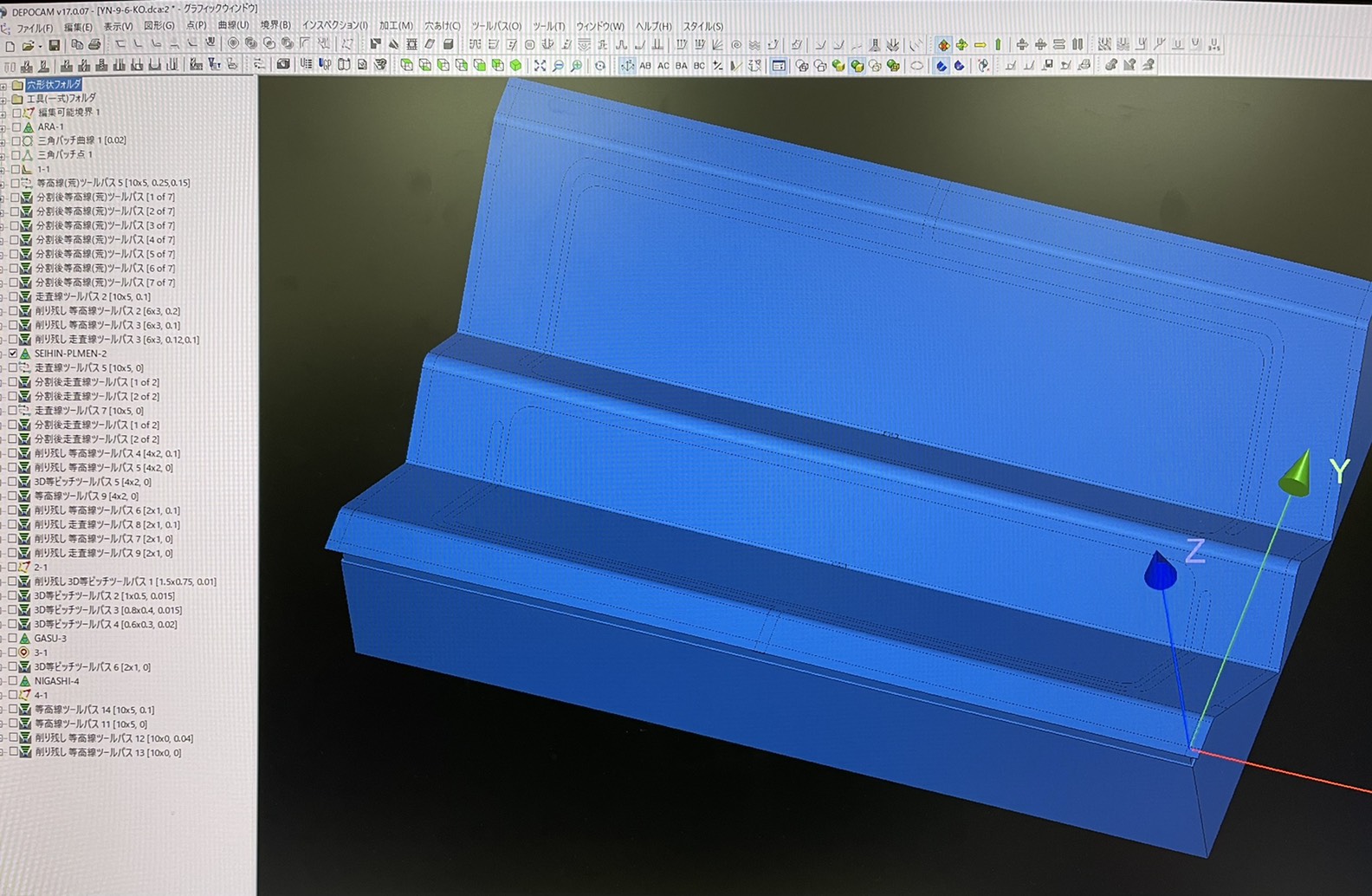Click the yellow horizontal arrow icon
This screenshot has height=896, width=1372.
pyautogui.click(x=980, y=44)
